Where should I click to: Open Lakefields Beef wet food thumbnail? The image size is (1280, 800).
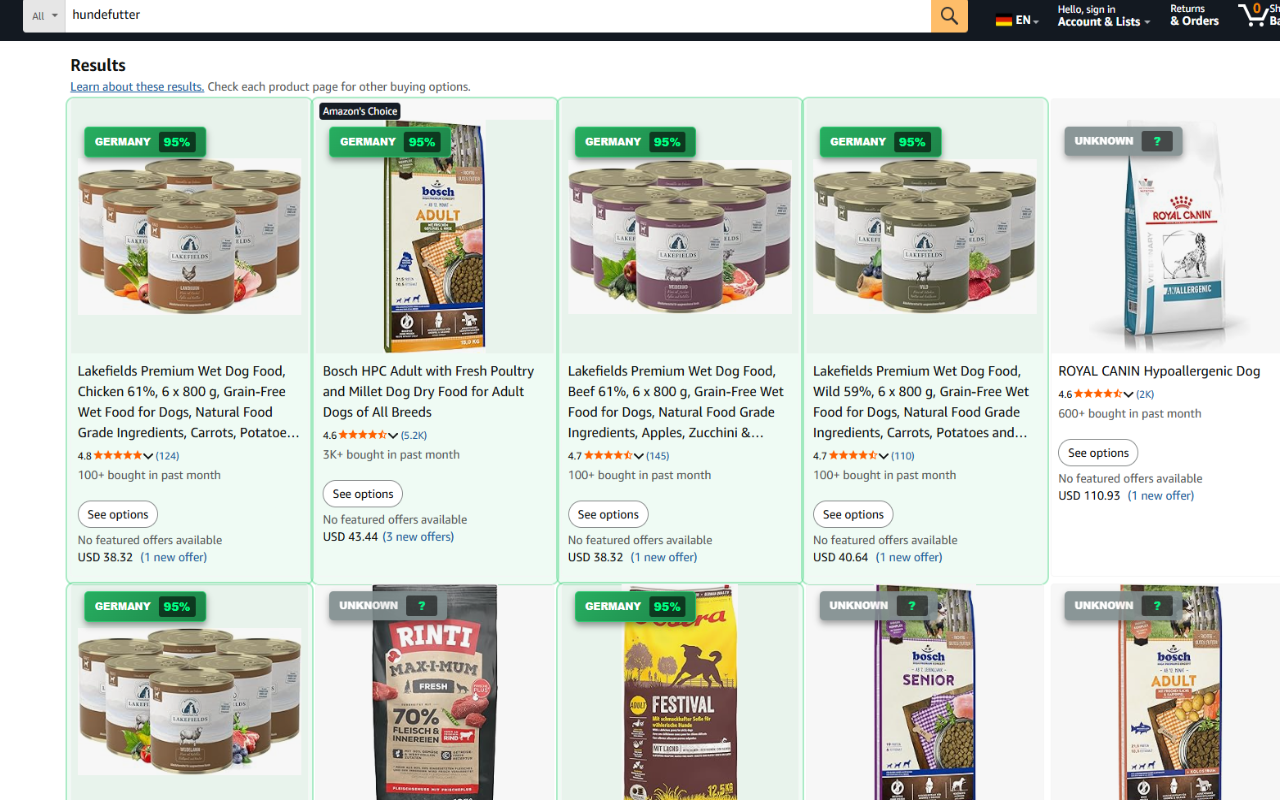click(680, 237)
